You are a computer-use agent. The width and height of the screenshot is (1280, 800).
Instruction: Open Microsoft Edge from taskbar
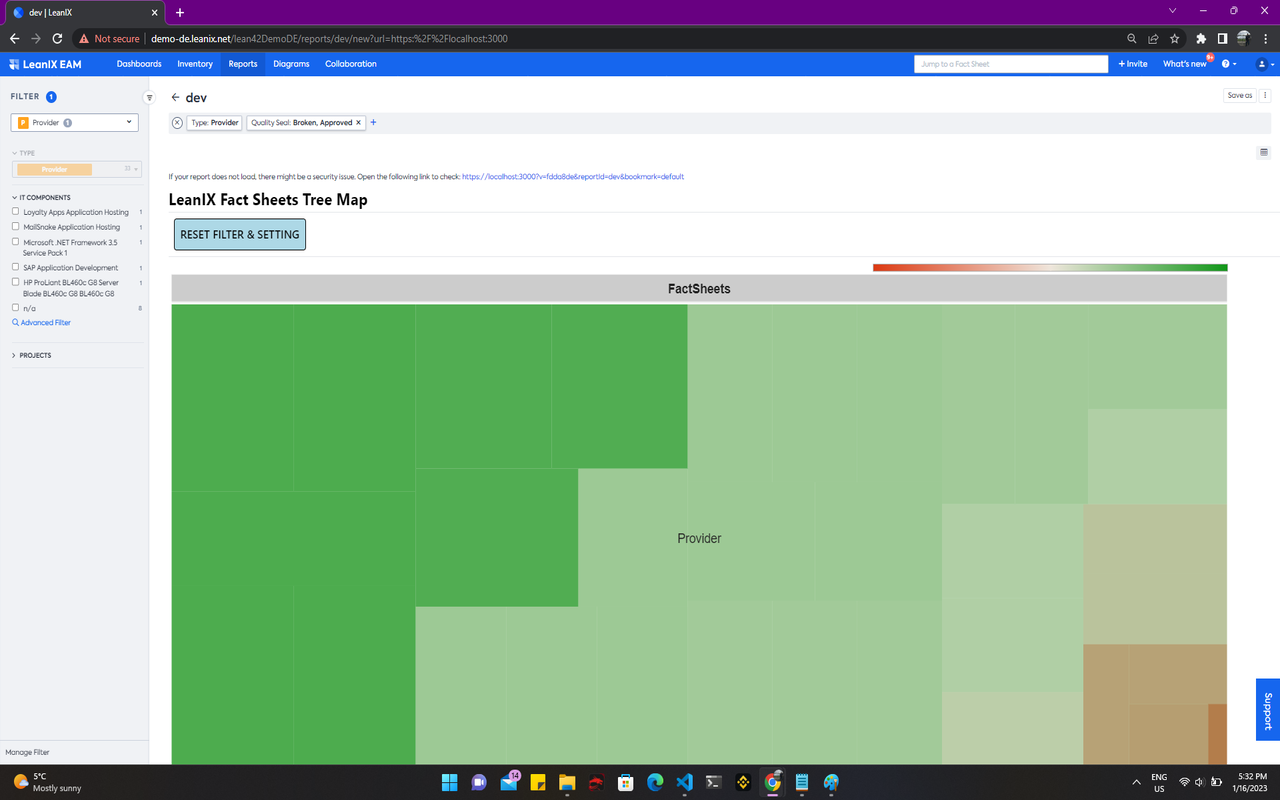(x=655, y=782)
